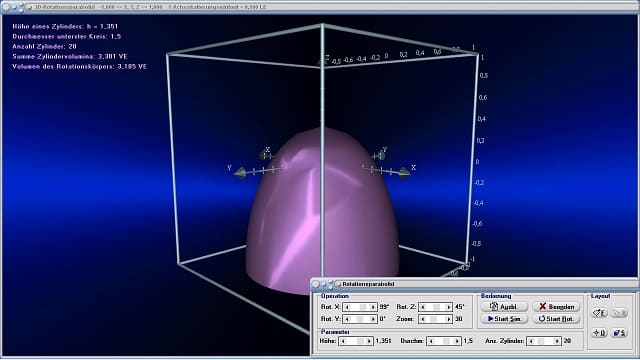
Task: Click the Rot. Z value 45°
Action: coord(459,307)
